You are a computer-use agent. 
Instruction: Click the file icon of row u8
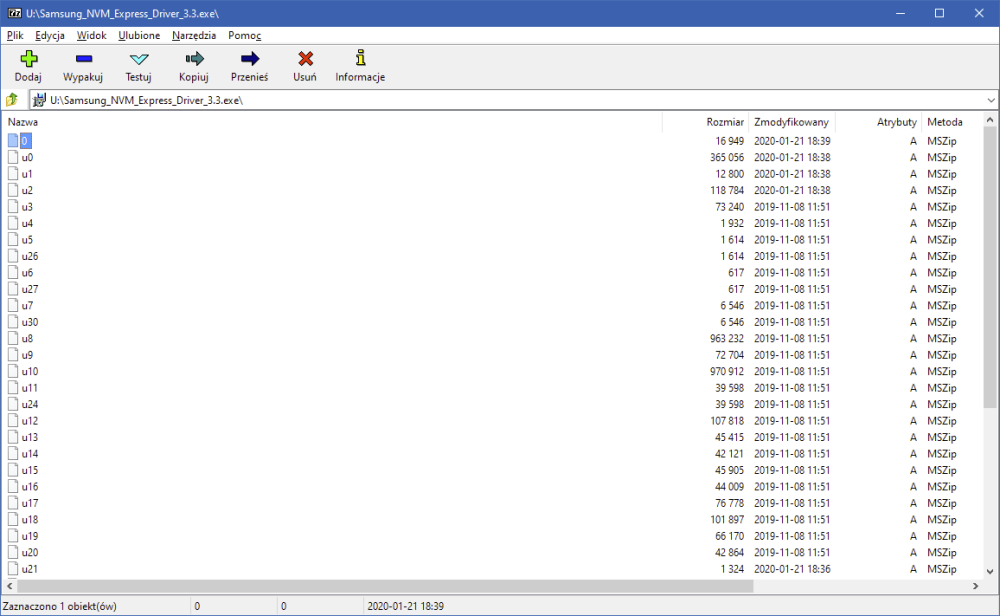13,338
